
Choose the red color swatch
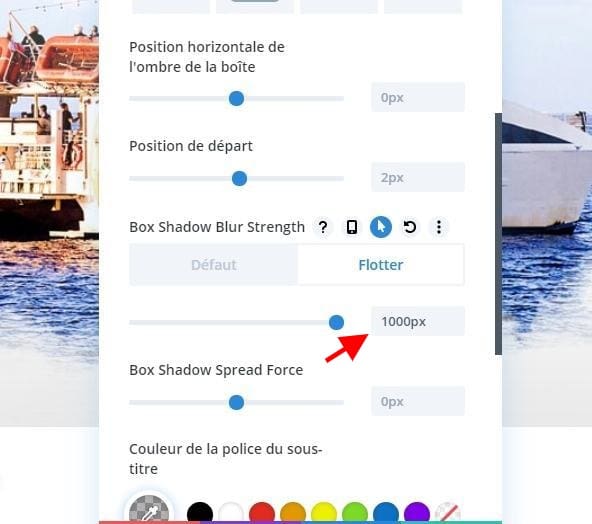pyautogui.click(x=262, y=513)
